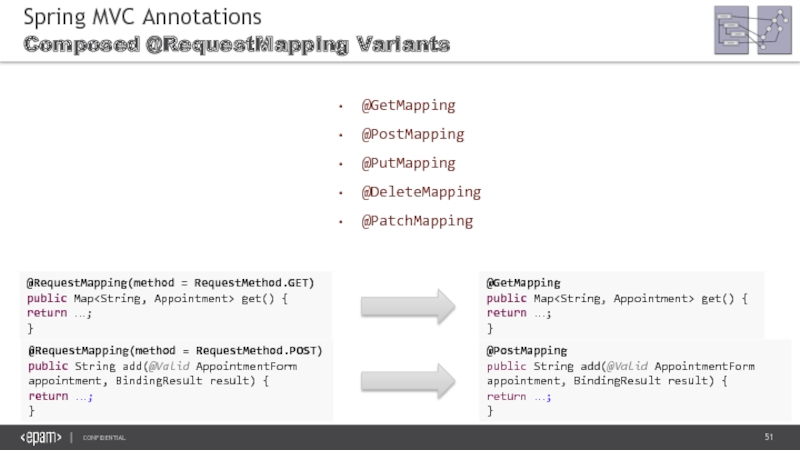Click the class hierarchy diagram icon
This screenshot has height=450, width=800.
pyautogui.click(x=733, y=30)
